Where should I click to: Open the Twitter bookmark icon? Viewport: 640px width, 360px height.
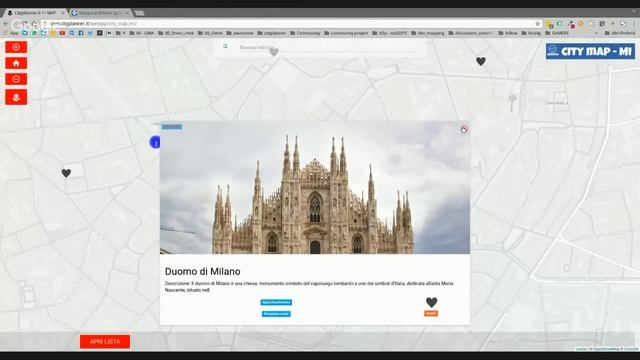90,33
